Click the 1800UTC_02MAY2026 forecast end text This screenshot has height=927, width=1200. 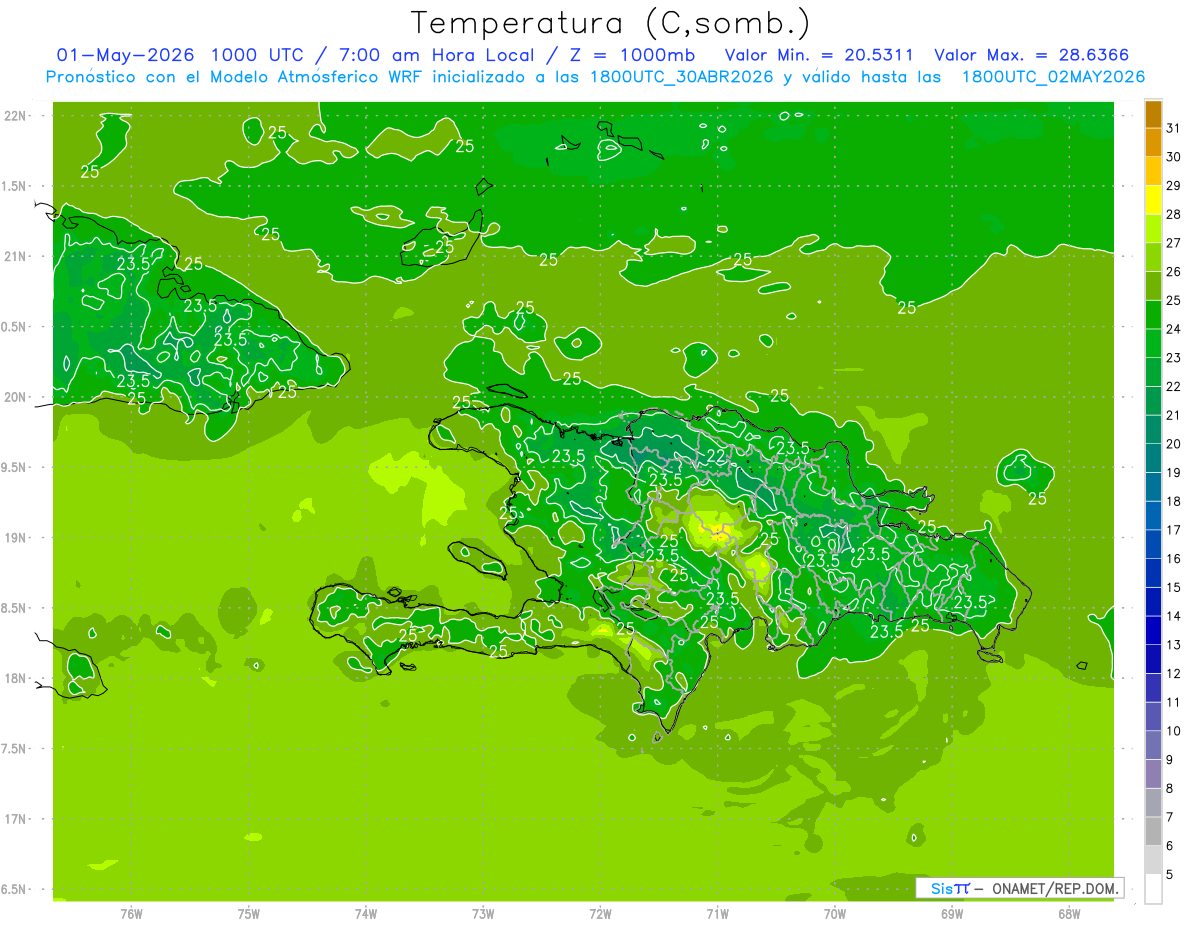coord(1053,77)
